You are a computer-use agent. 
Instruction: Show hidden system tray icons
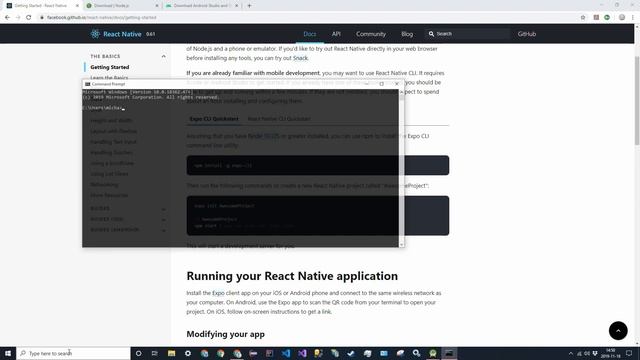coord(571,353)
